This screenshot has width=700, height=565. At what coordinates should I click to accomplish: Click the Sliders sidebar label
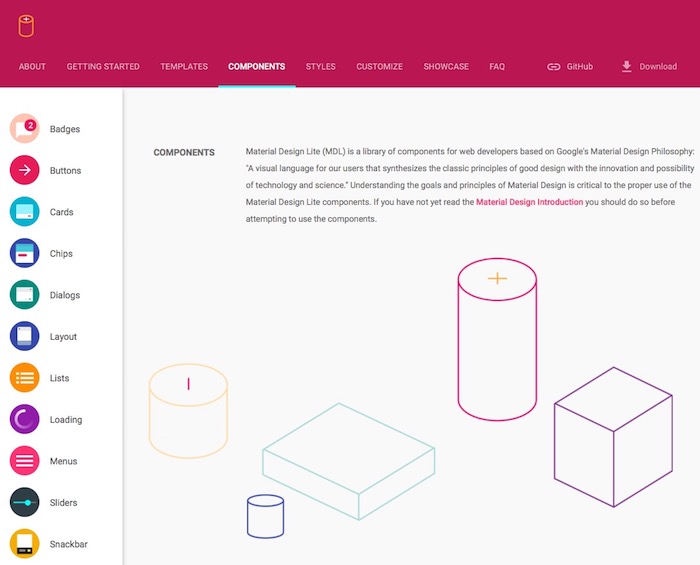coord(63,503)
